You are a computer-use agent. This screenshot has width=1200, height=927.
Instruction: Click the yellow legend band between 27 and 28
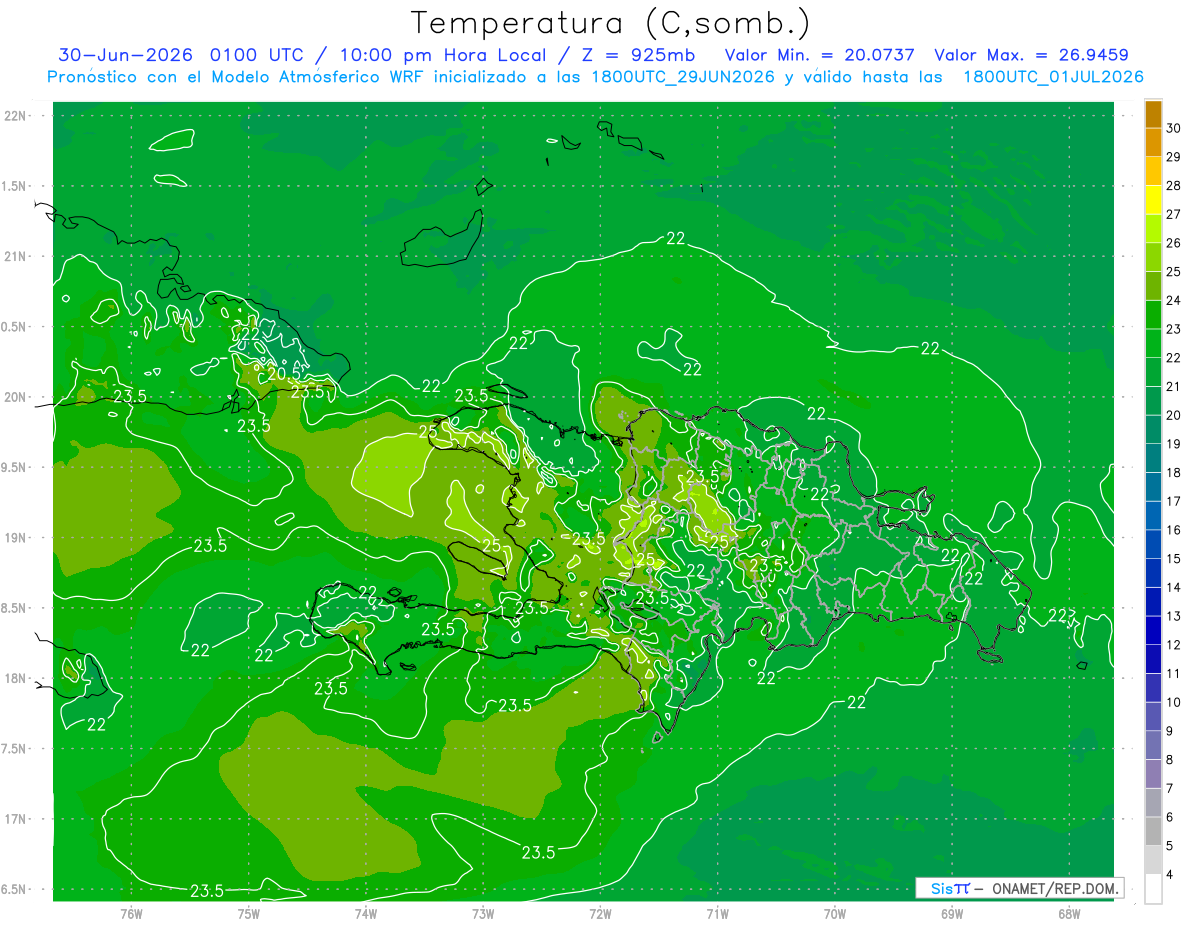click(1153, 199)
